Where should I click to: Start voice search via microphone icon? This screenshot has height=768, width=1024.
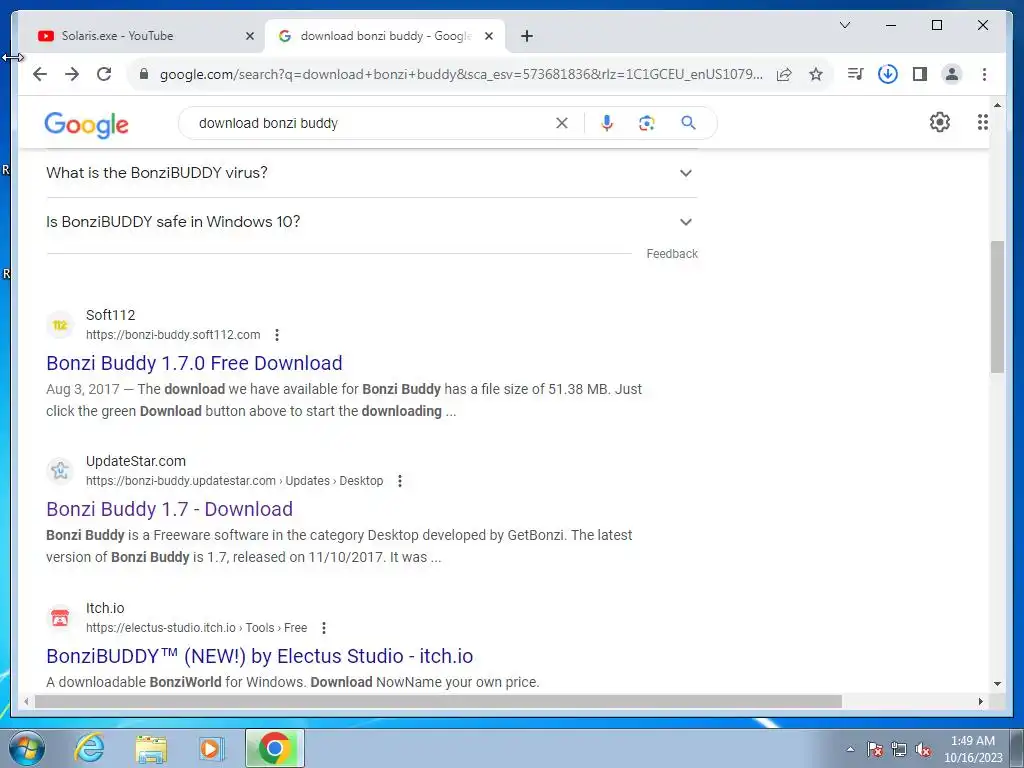(x=607, y=123)
